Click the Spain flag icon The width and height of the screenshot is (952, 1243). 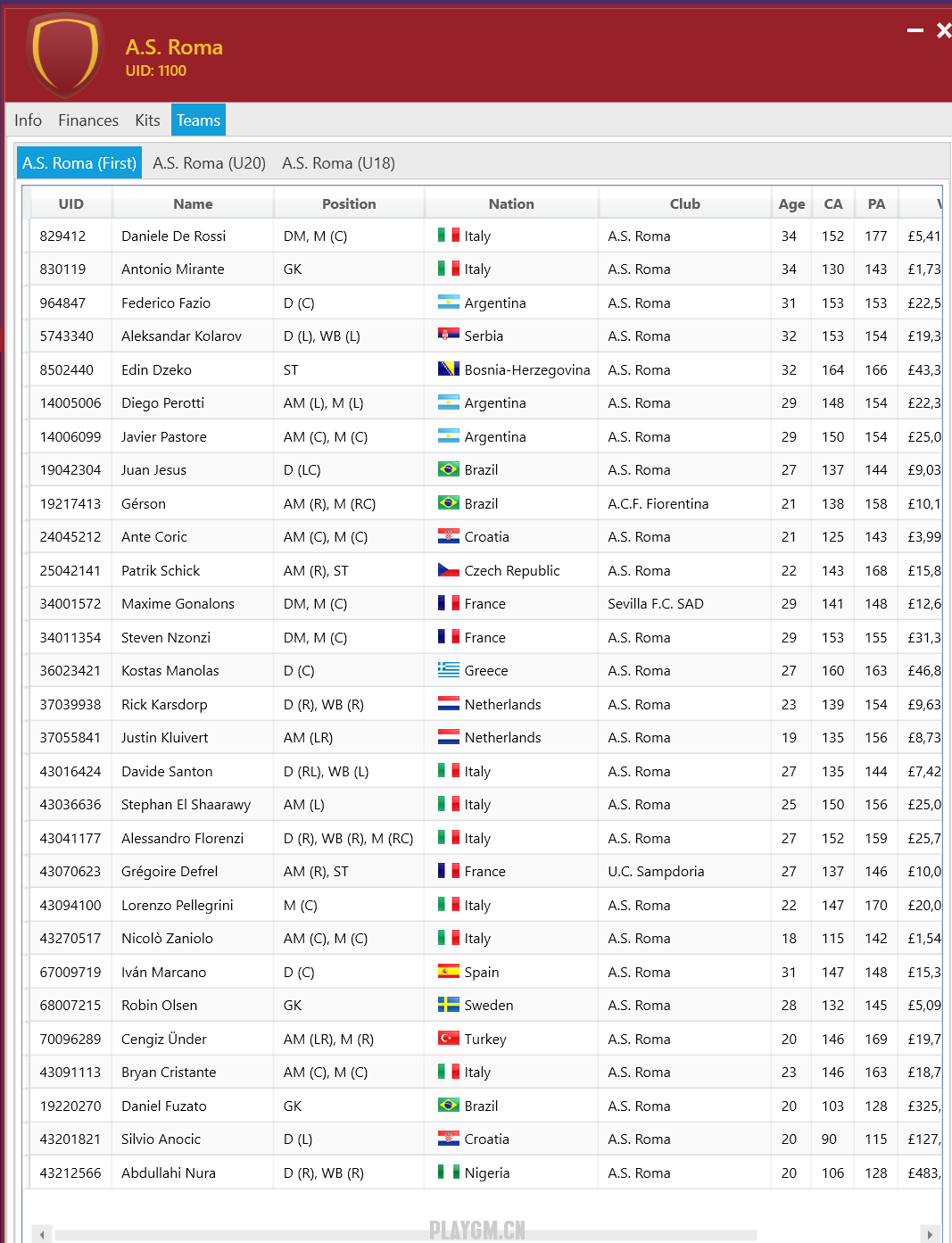click(449, 972)
